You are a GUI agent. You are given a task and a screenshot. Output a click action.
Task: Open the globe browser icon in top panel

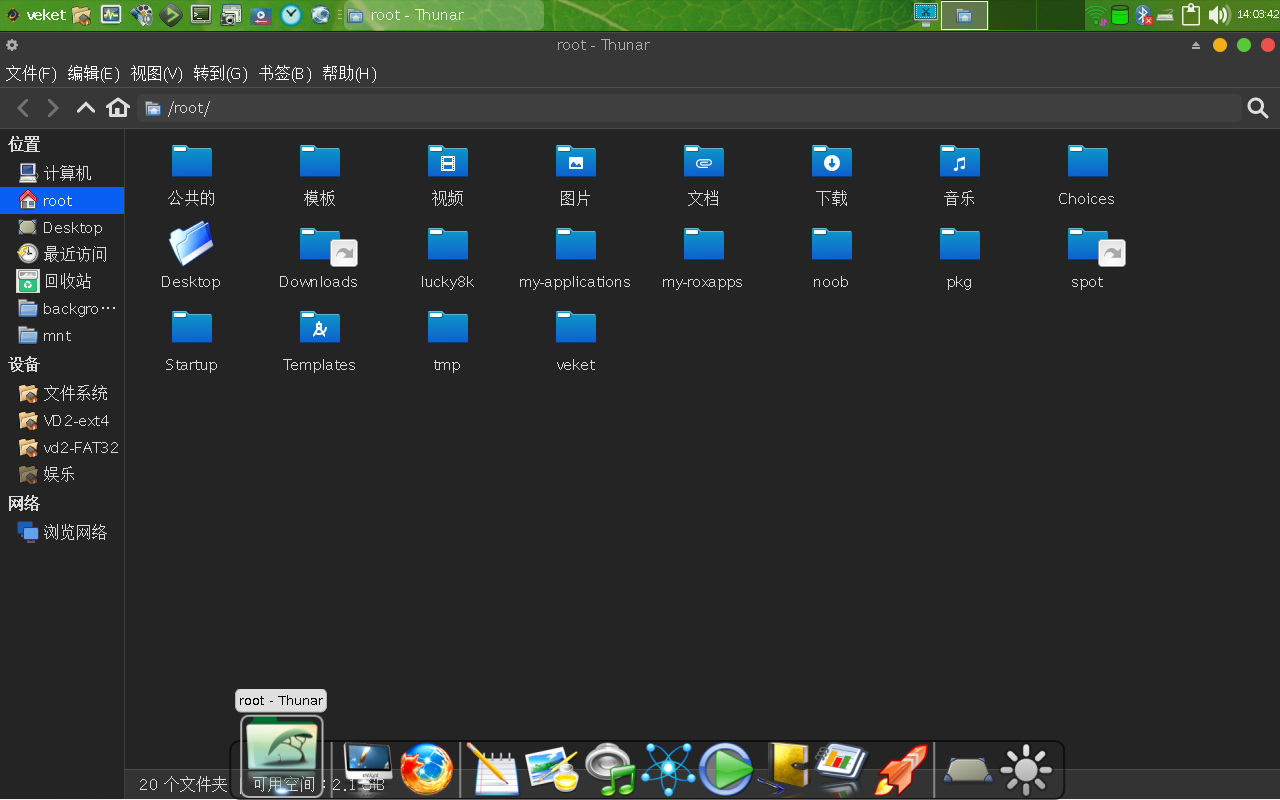321,15
